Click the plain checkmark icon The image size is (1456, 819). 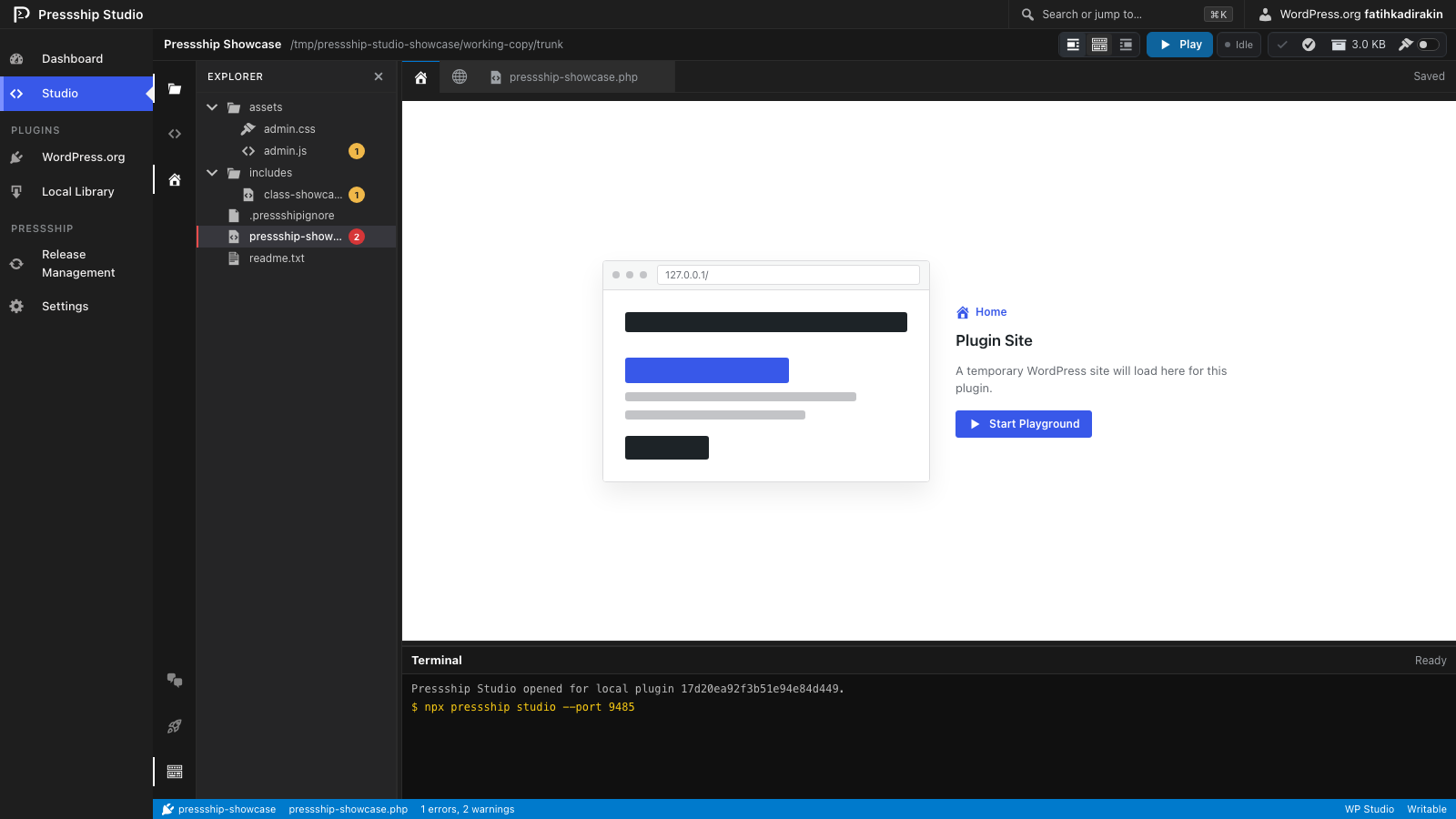point(1282,45)
